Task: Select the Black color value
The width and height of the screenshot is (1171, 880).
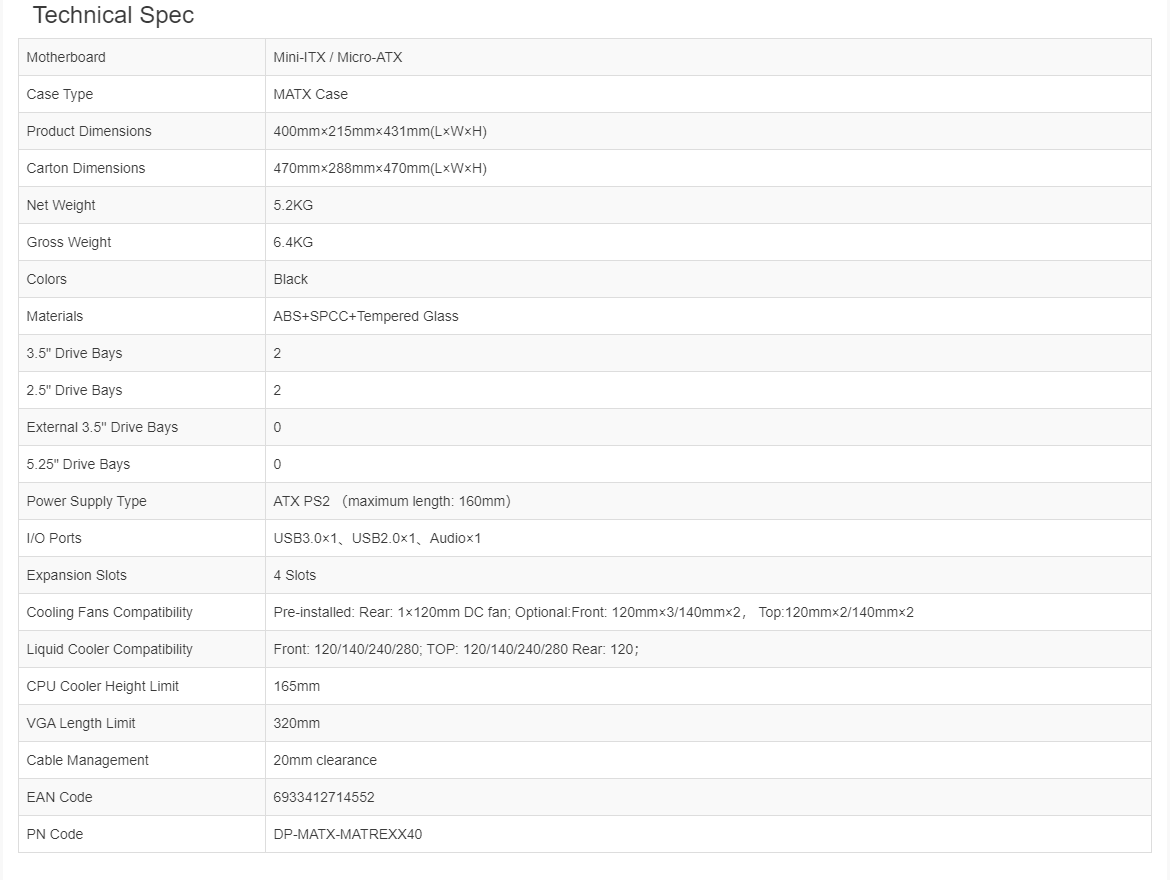Action: coord(291,279)
